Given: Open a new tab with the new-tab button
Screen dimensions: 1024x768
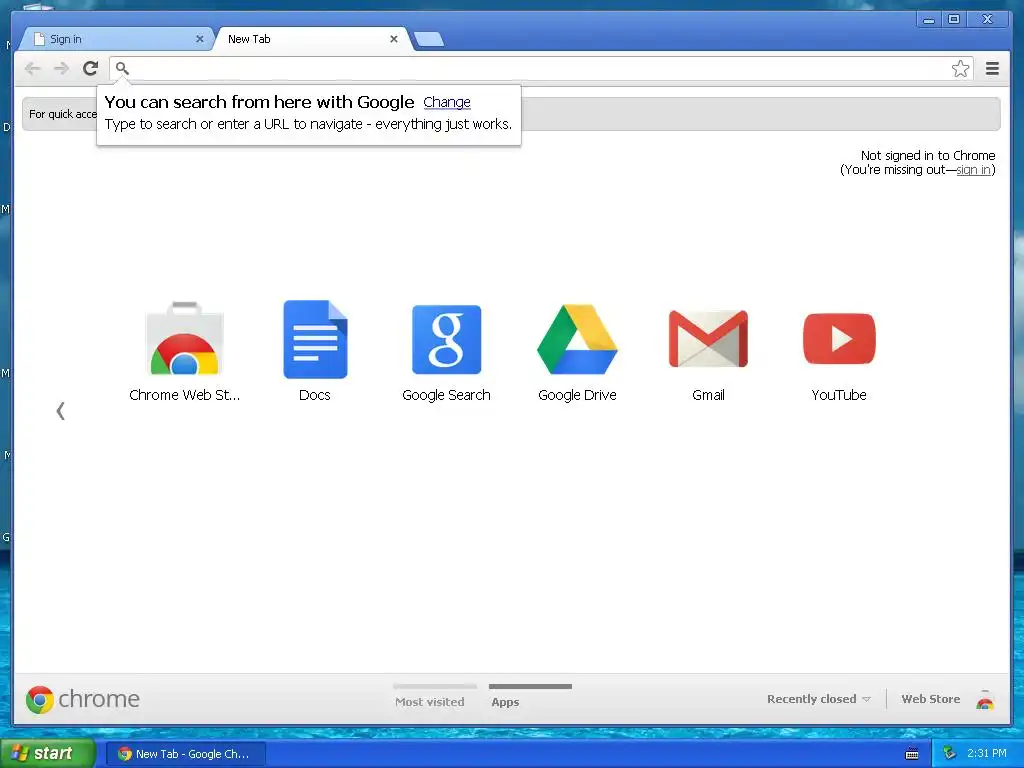Looking at the screenshot, I should pyautogui.click(x=429, y=39).
